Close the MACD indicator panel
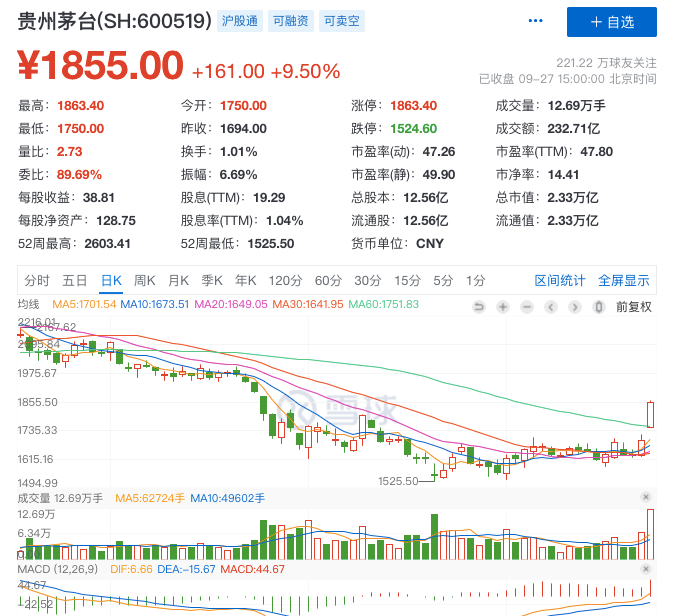The image size is (675, 616). [x=645, y=569]
